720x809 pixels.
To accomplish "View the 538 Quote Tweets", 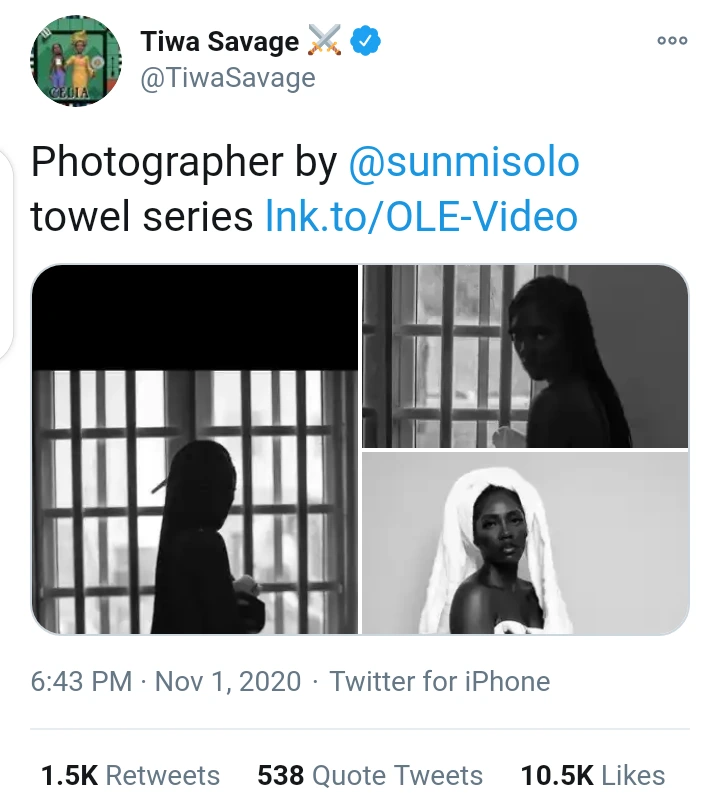I will point(370,775).
